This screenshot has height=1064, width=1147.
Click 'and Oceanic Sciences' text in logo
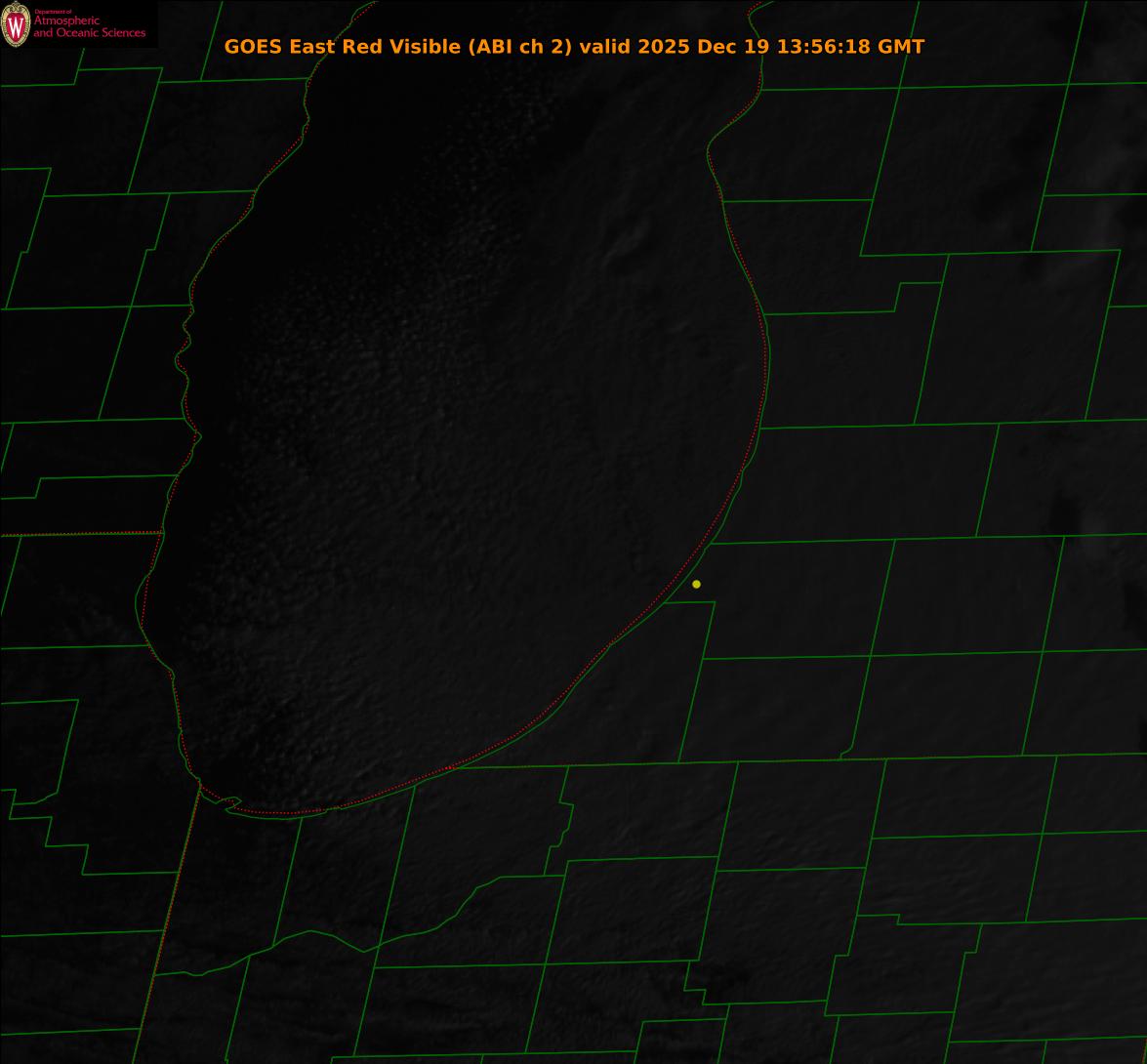(89, 33)
